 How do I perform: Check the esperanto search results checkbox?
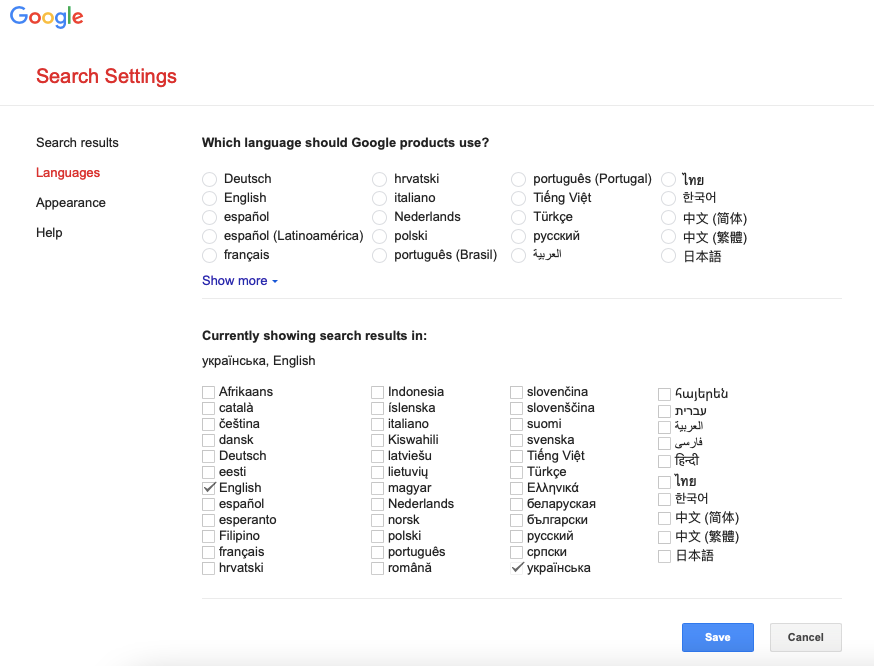tap(208, 520)
